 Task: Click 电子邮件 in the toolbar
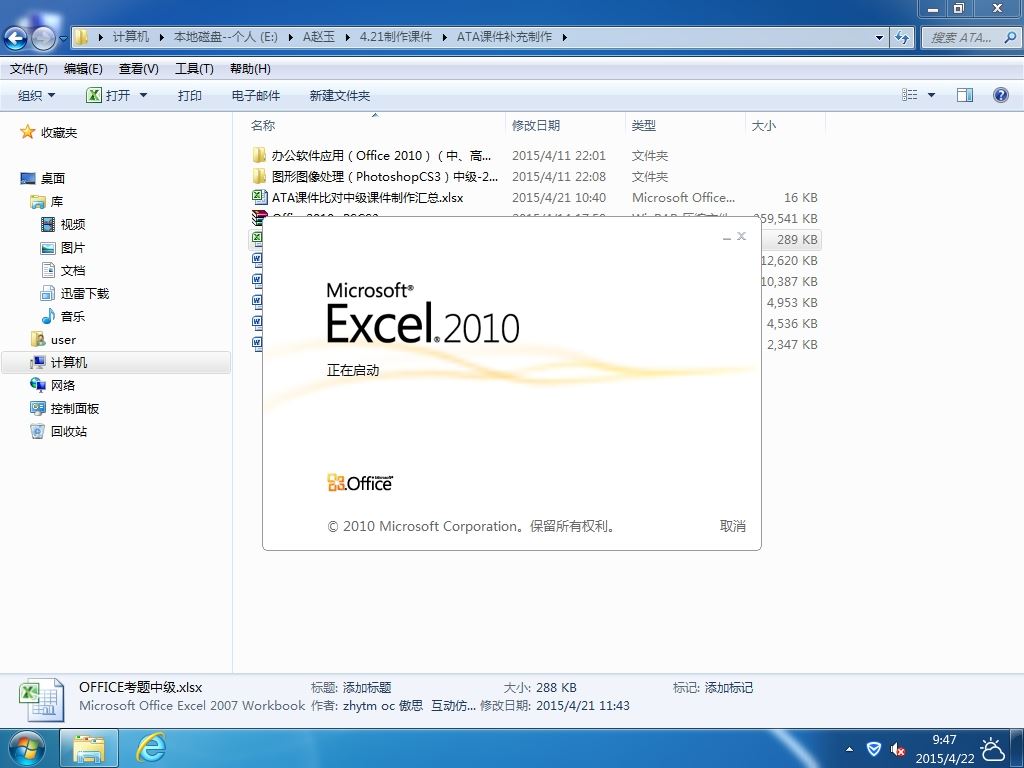coord(256,95)
